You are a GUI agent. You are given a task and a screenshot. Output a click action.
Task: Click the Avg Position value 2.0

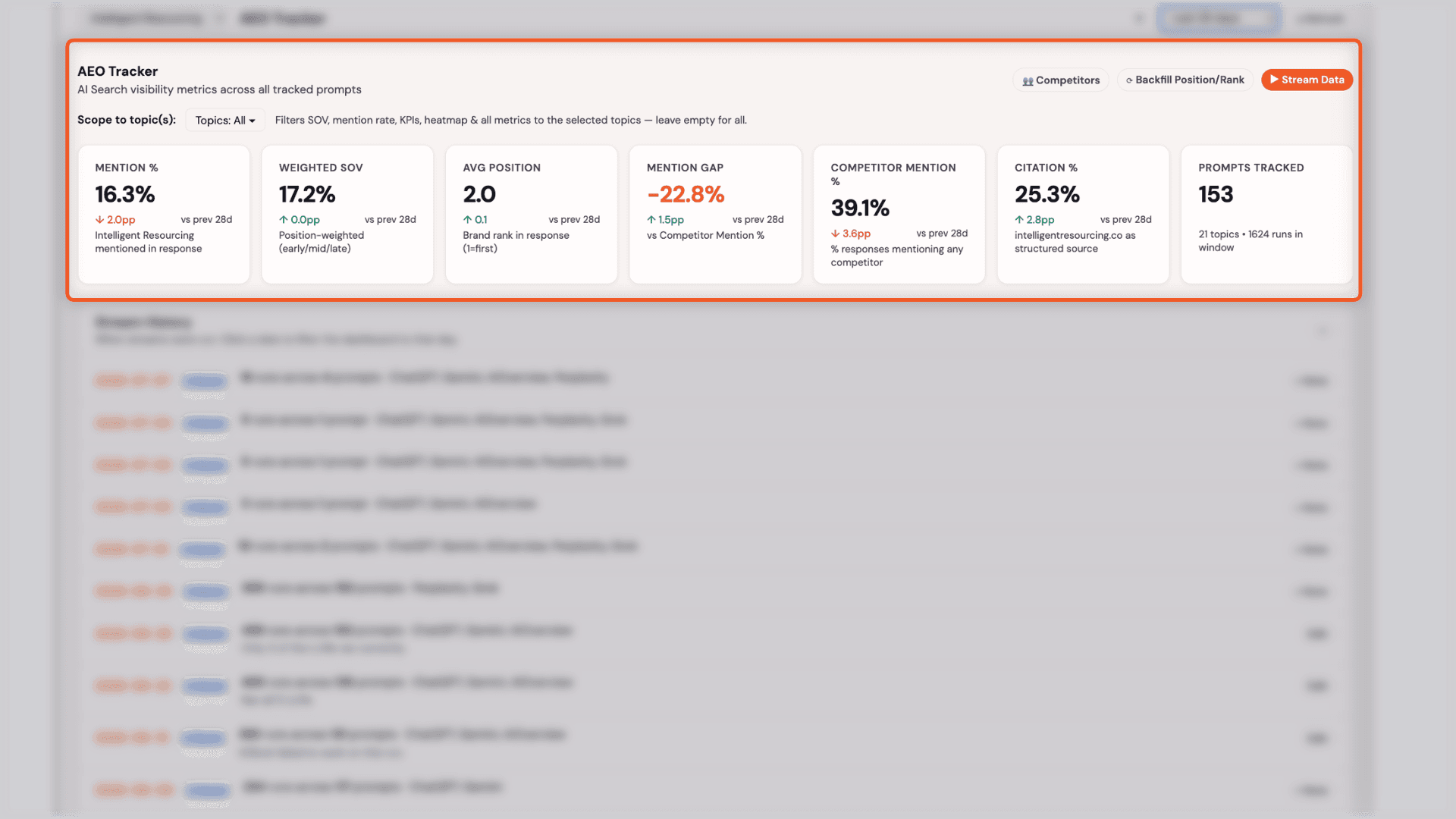coord(479,194)
